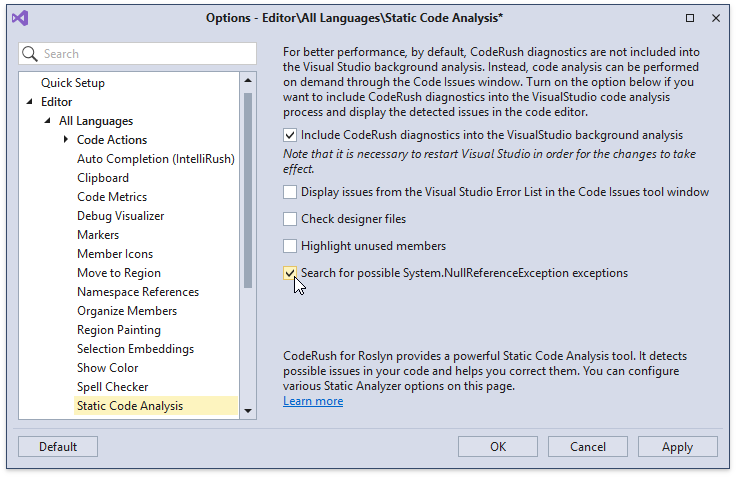Collapse the Editor tree node
The width and height of the screenshot is (736, 477).
pos(29,102)
